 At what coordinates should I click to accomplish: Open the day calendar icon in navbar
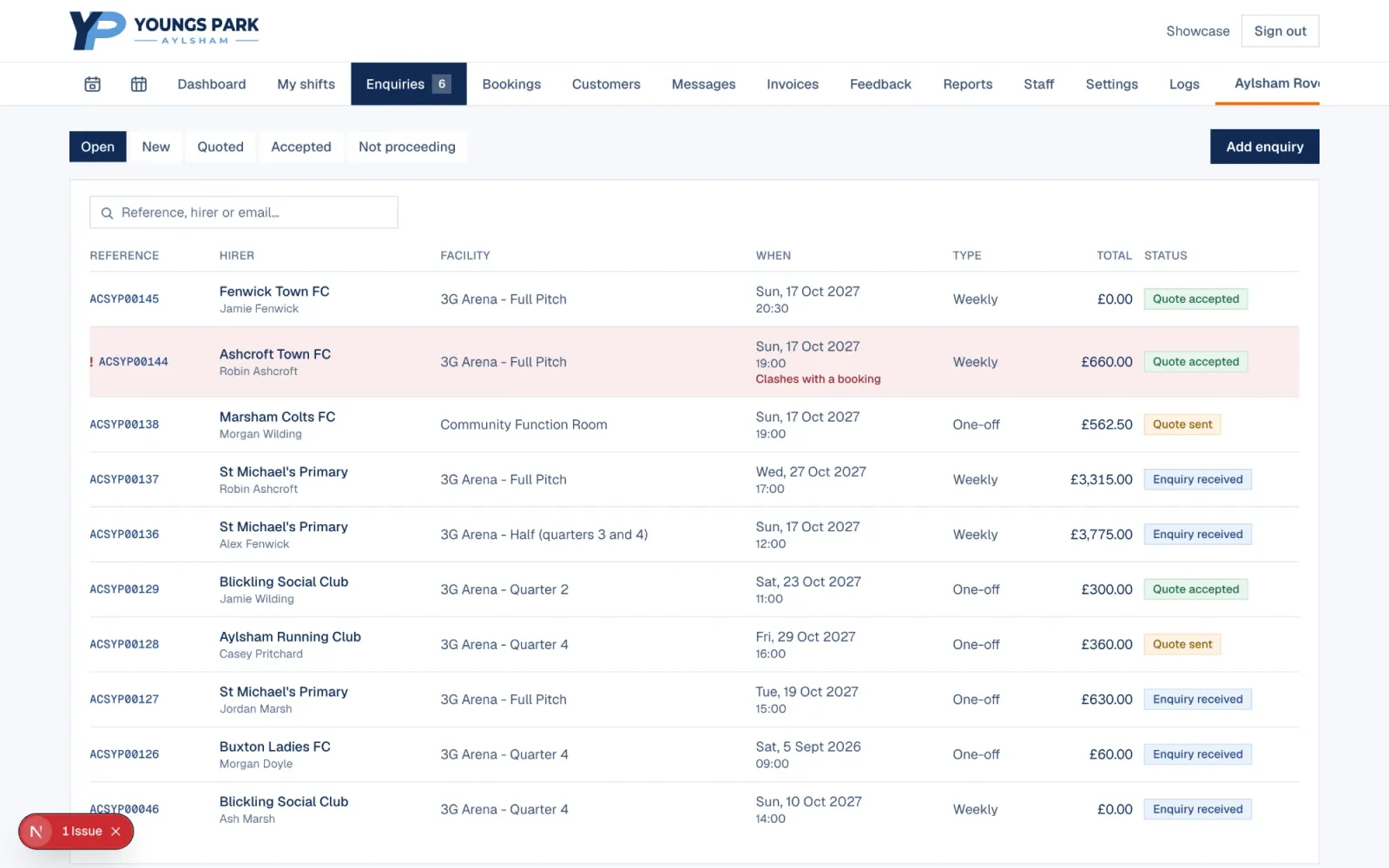tap(92, 84)
